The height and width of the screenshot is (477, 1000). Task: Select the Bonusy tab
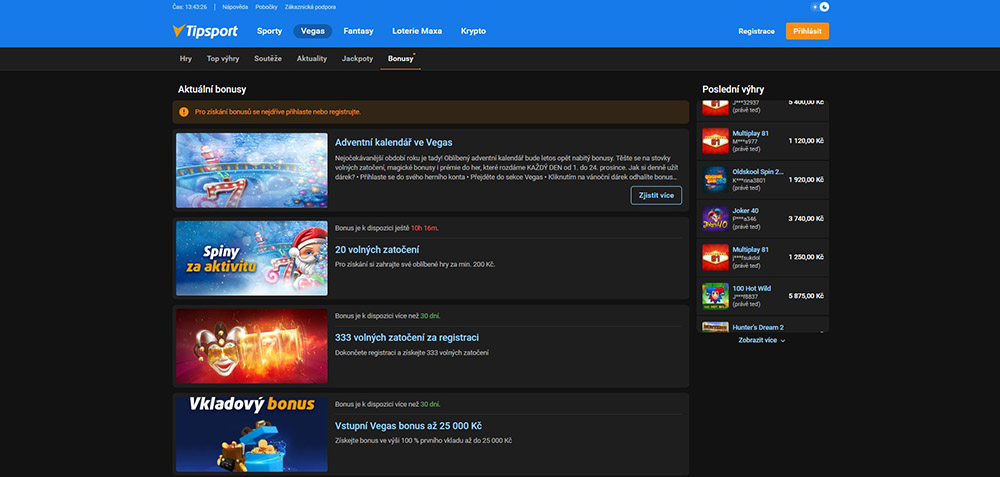click(401, 59)
